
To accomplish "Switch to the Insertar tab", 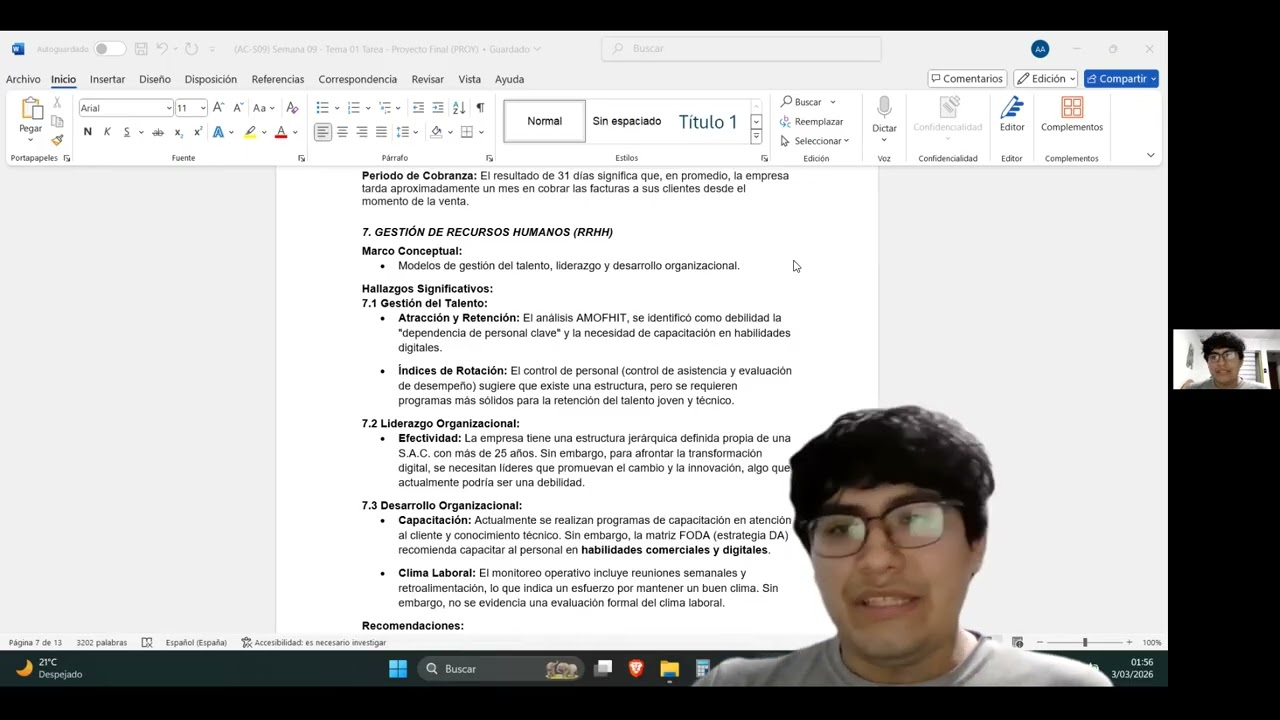I will pyautogui.click(x=107, y=79).
